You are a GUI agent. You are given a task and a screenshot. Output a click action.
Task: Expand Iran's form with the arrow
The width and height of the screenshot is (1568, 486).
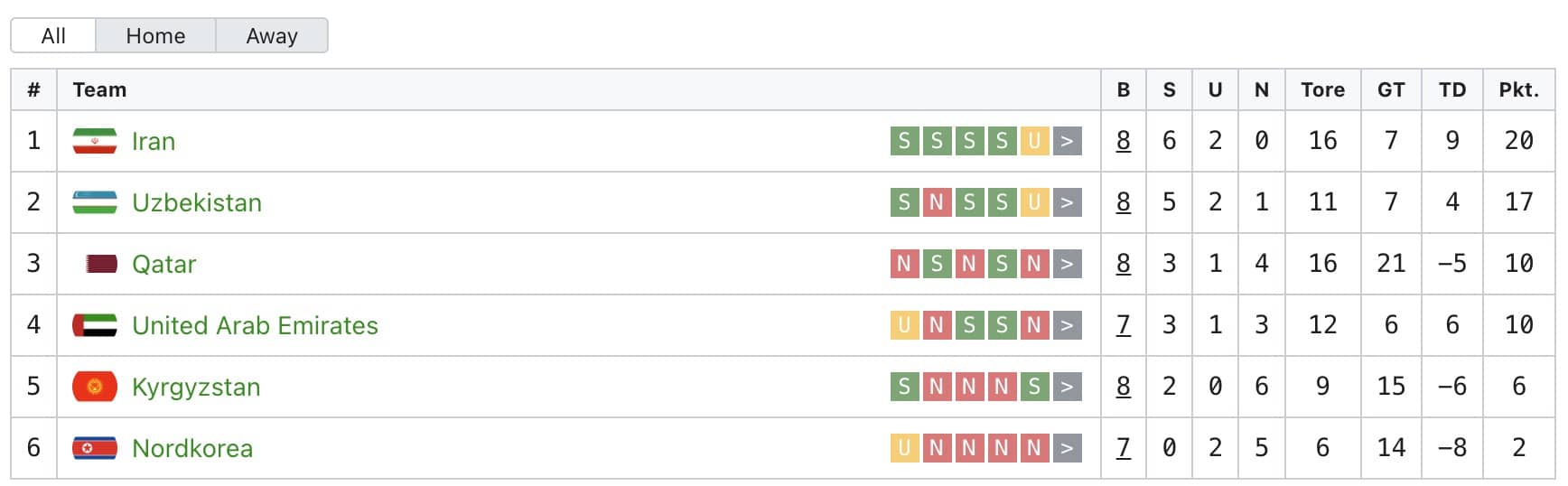click(1067, 141)
